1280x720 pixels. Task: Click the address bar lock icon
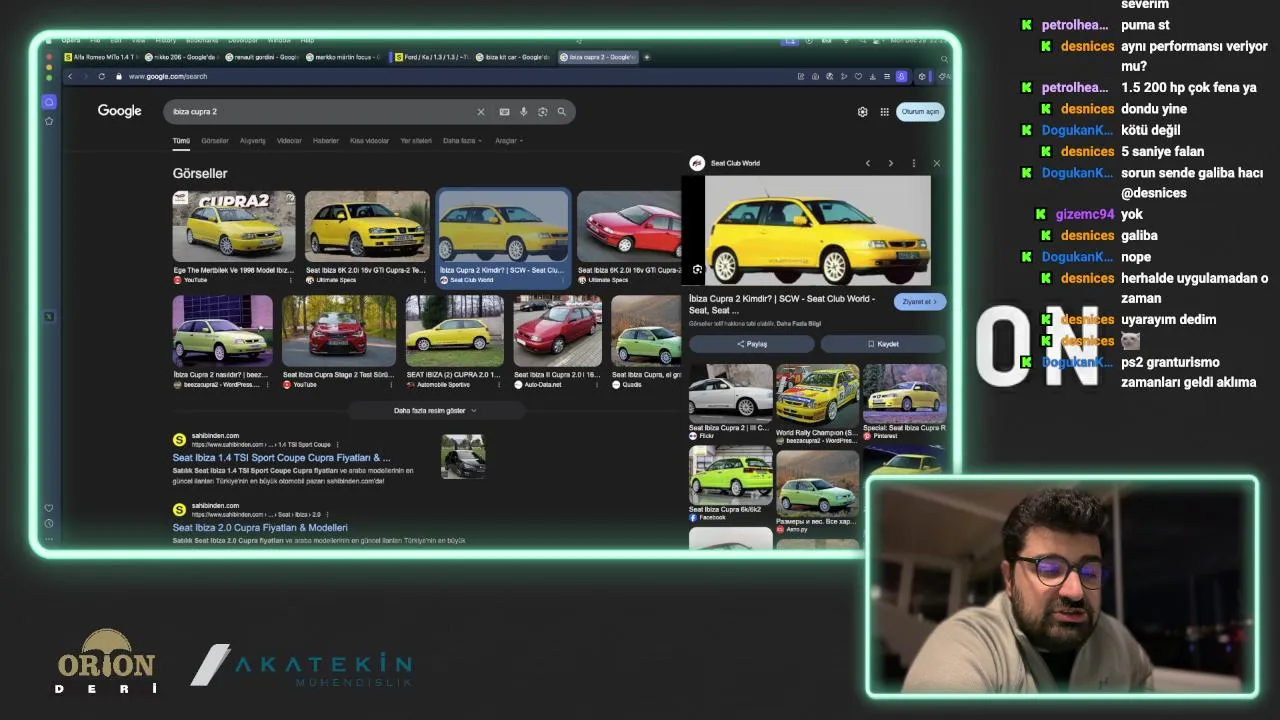point(119,76)
